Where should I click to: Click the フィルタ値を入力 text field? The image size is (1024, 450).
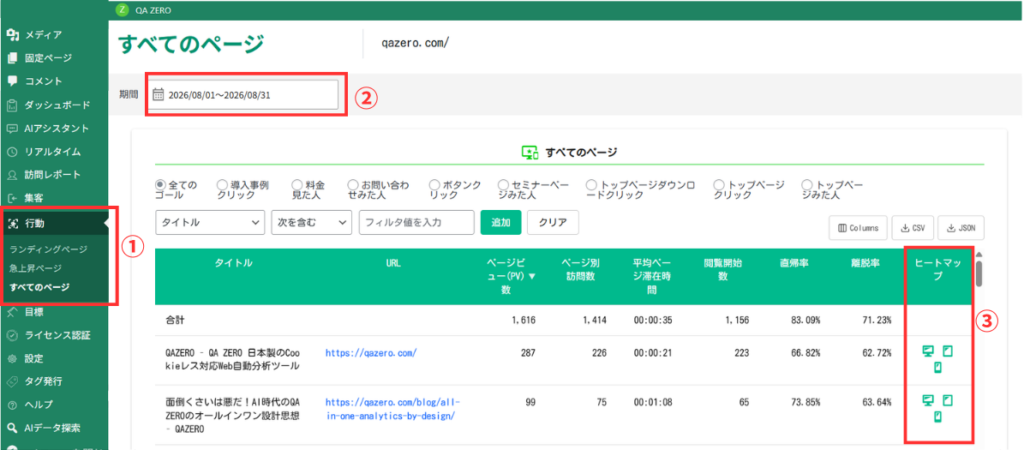tap(417, 222)
